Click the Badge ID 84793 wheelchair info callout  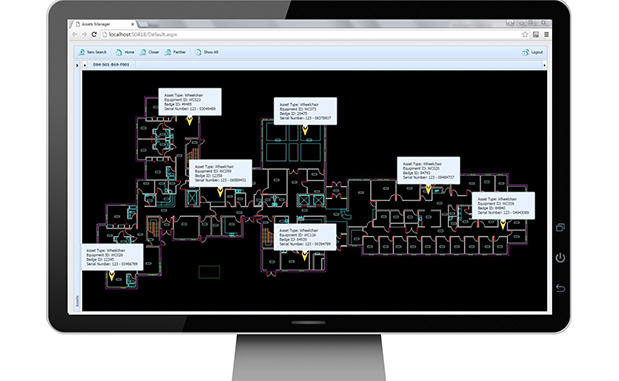pyautogui.click(x=428, y=171)
